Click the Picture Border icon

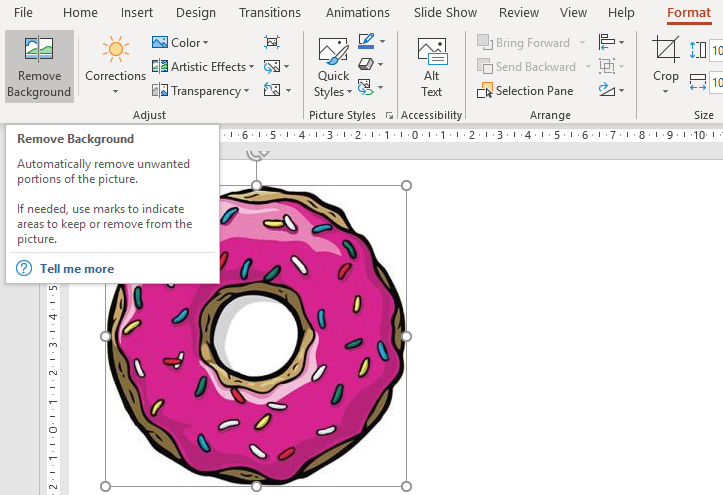[366, 42]
